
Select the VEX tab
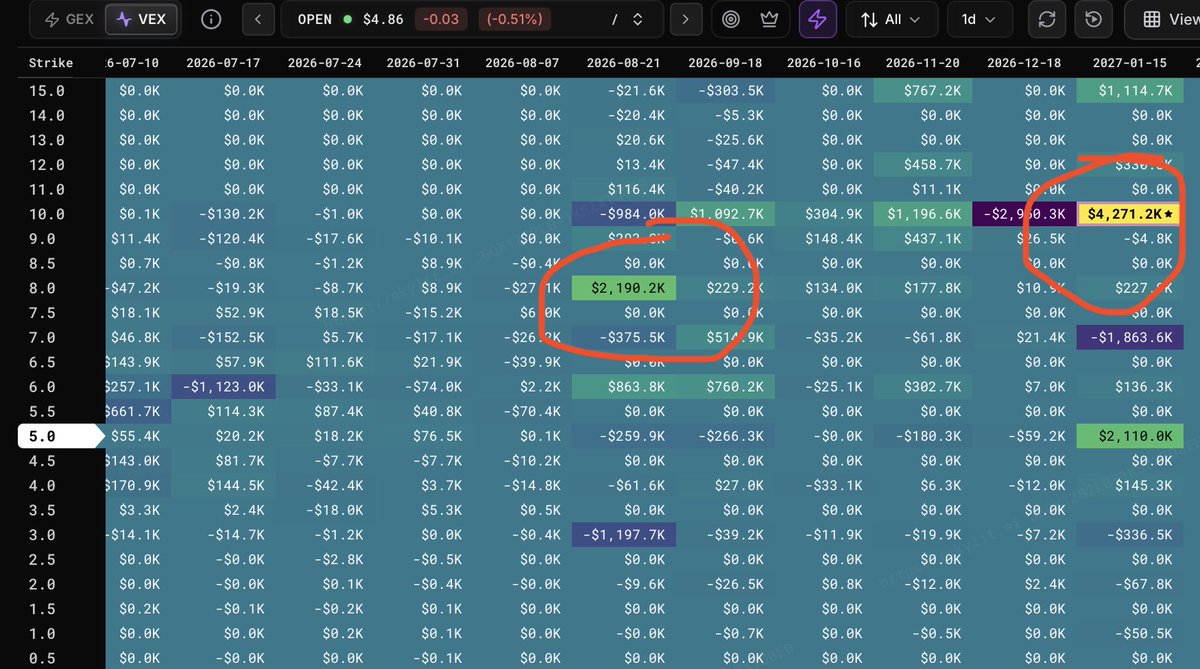(141, 19)
